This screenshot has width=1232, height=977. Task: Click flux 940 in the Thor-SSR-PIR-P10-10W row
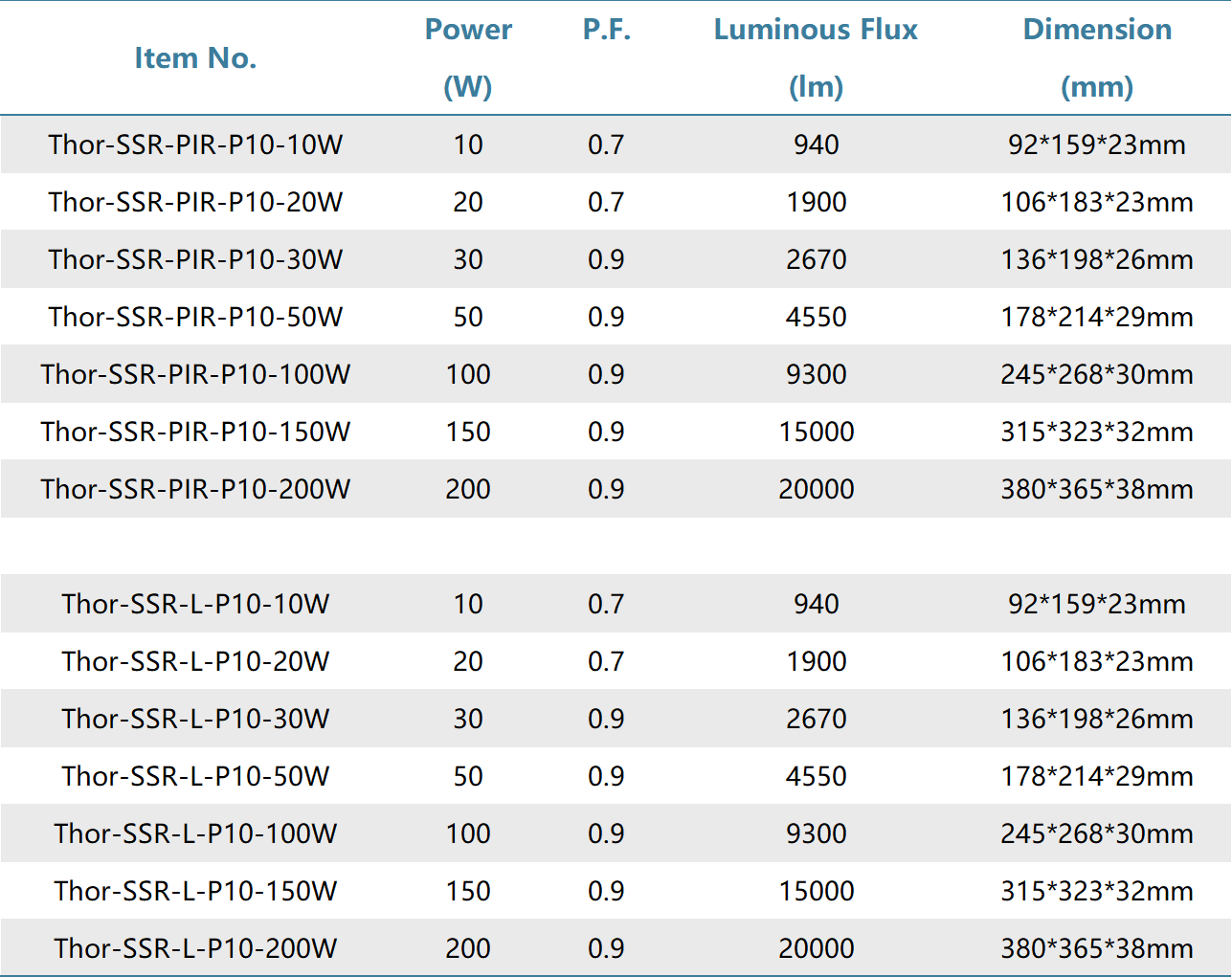coord(817,144)
